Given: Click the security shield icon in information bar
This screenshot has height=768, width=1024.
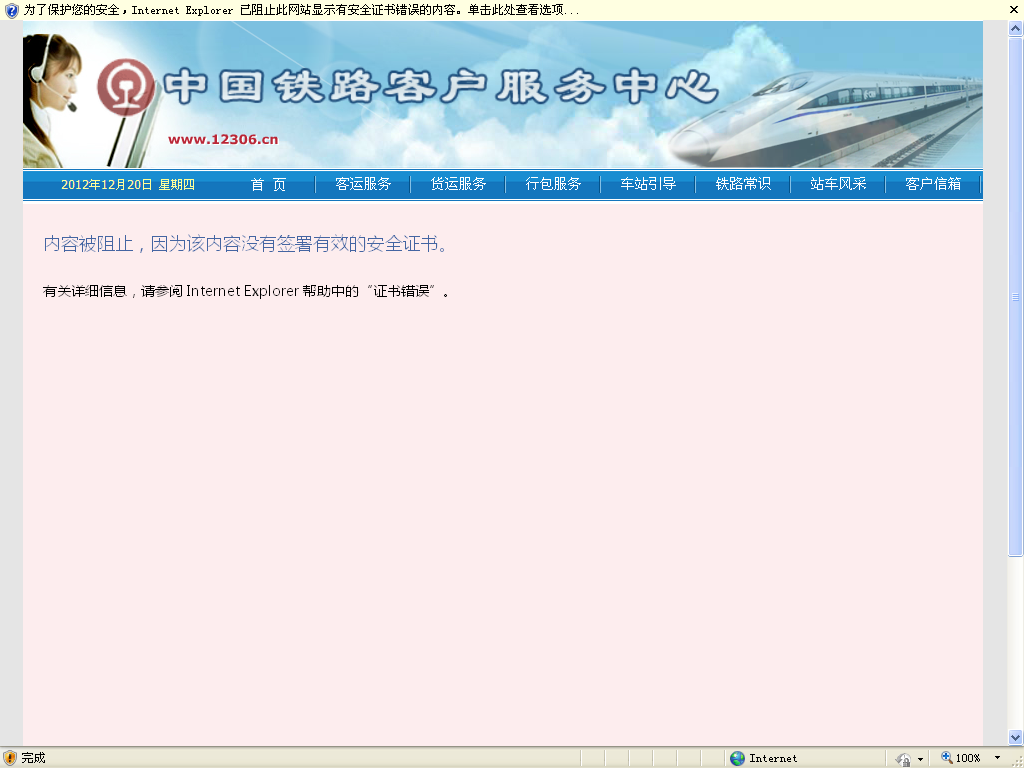Looking at the screenshot, I should pyautogui.click(x=11, y=10).
